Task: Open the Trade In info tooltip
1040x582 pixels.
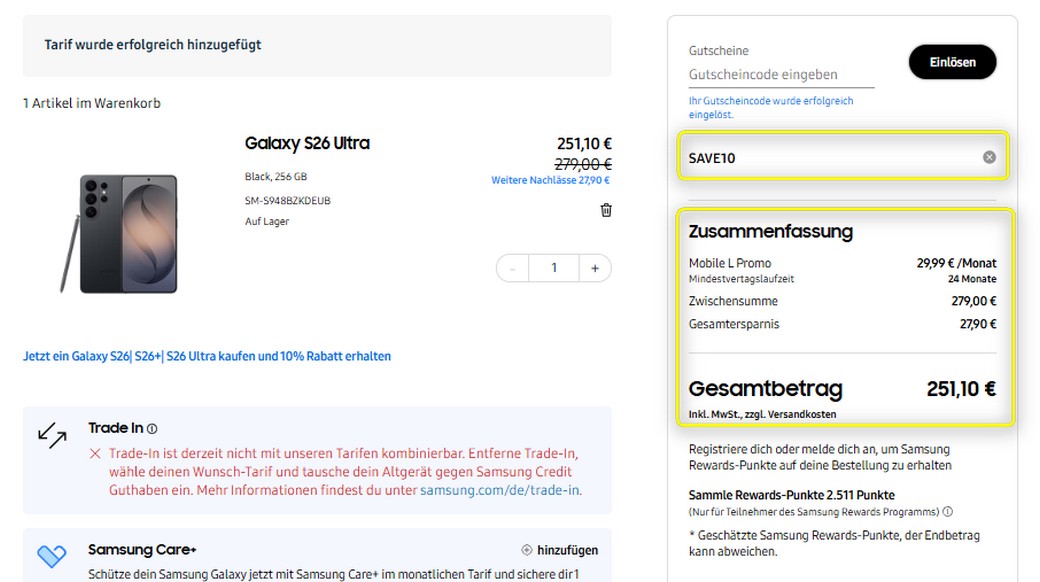Action: click(150, 427)
